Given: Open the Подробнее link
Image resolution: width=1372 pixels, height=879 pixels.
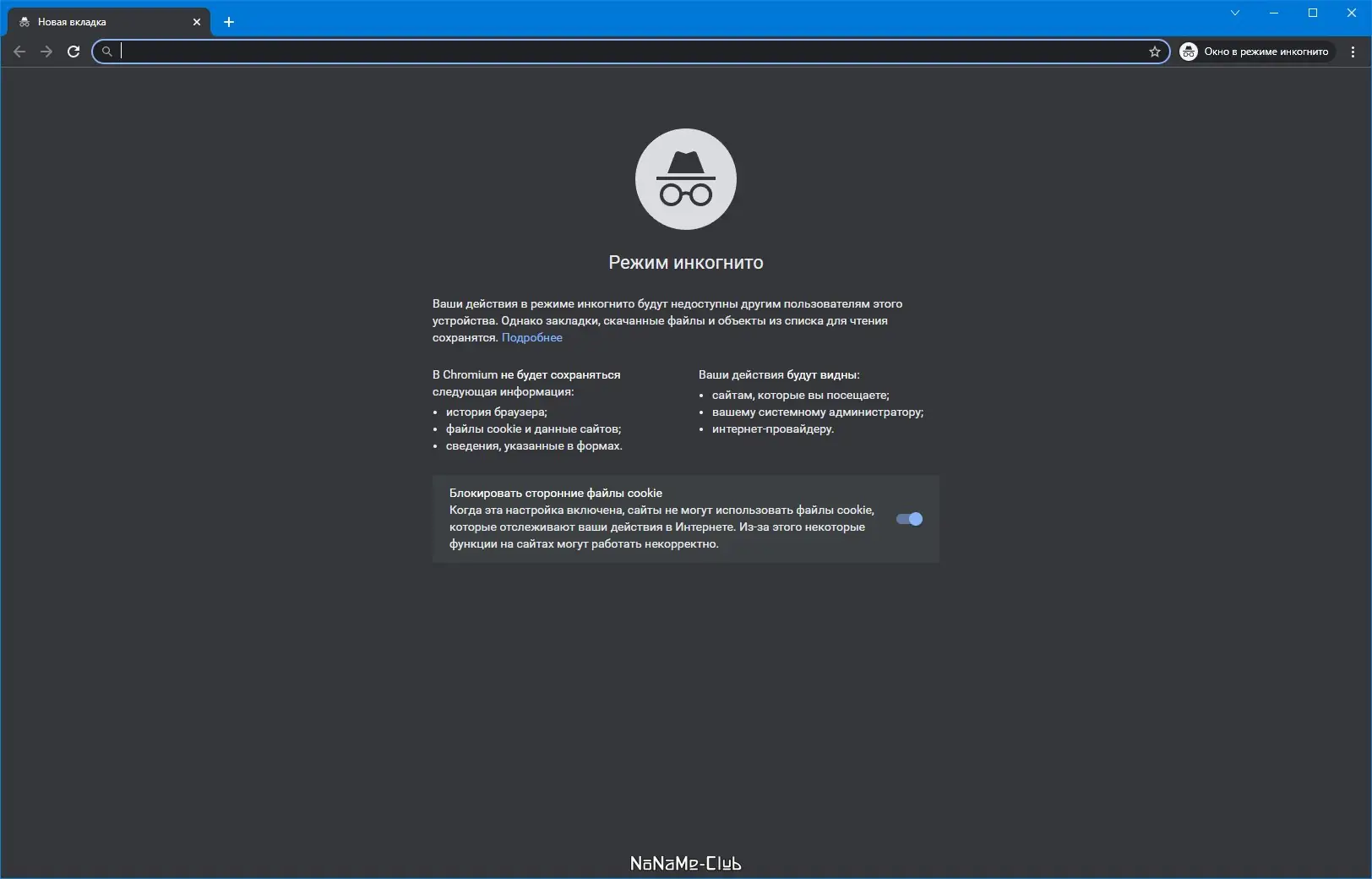Looking at the screenshot, I should (x=532, y=337).
